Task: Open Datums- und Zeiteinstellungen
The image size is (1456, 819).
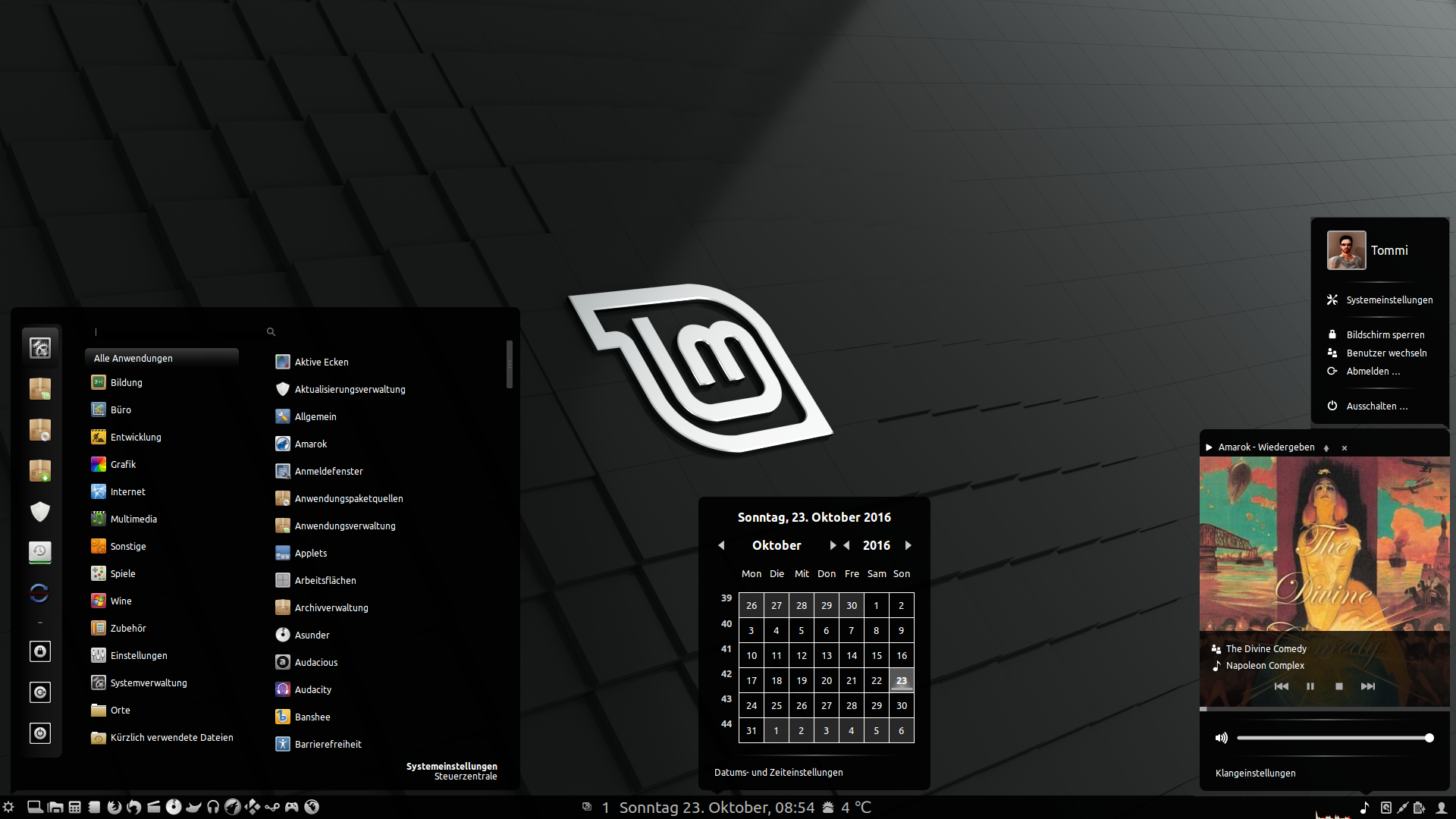Action: coord(778,772)
